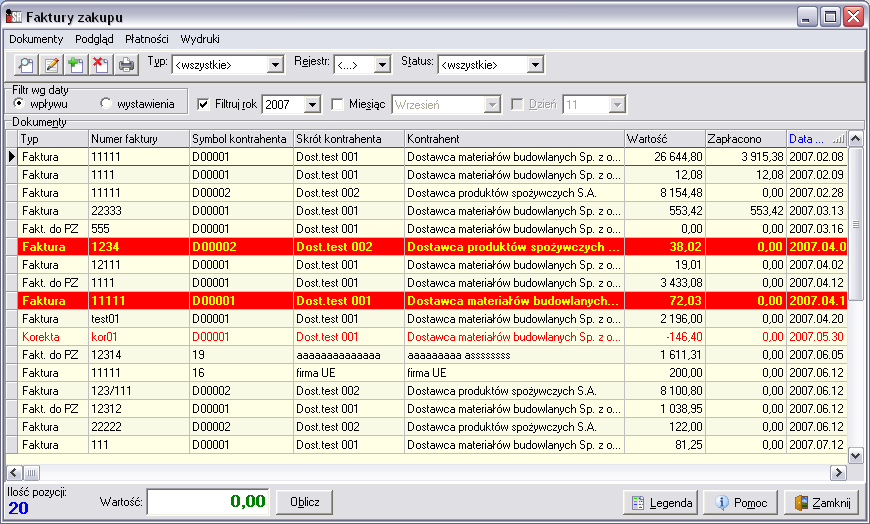Image resolution: width=870 pixels, height=524 pixels.
Task: Click the Pomoc help button
Action: [741, 502]
